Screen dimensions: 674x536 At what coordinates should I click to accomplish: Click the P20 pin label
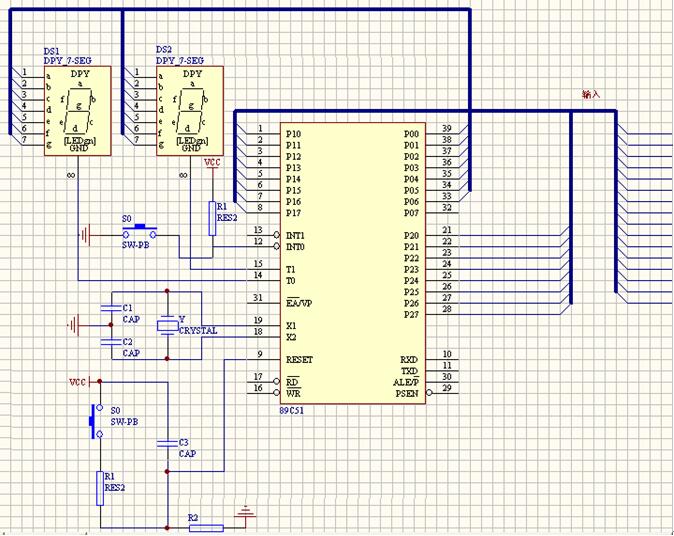click(x=411, y=236)
